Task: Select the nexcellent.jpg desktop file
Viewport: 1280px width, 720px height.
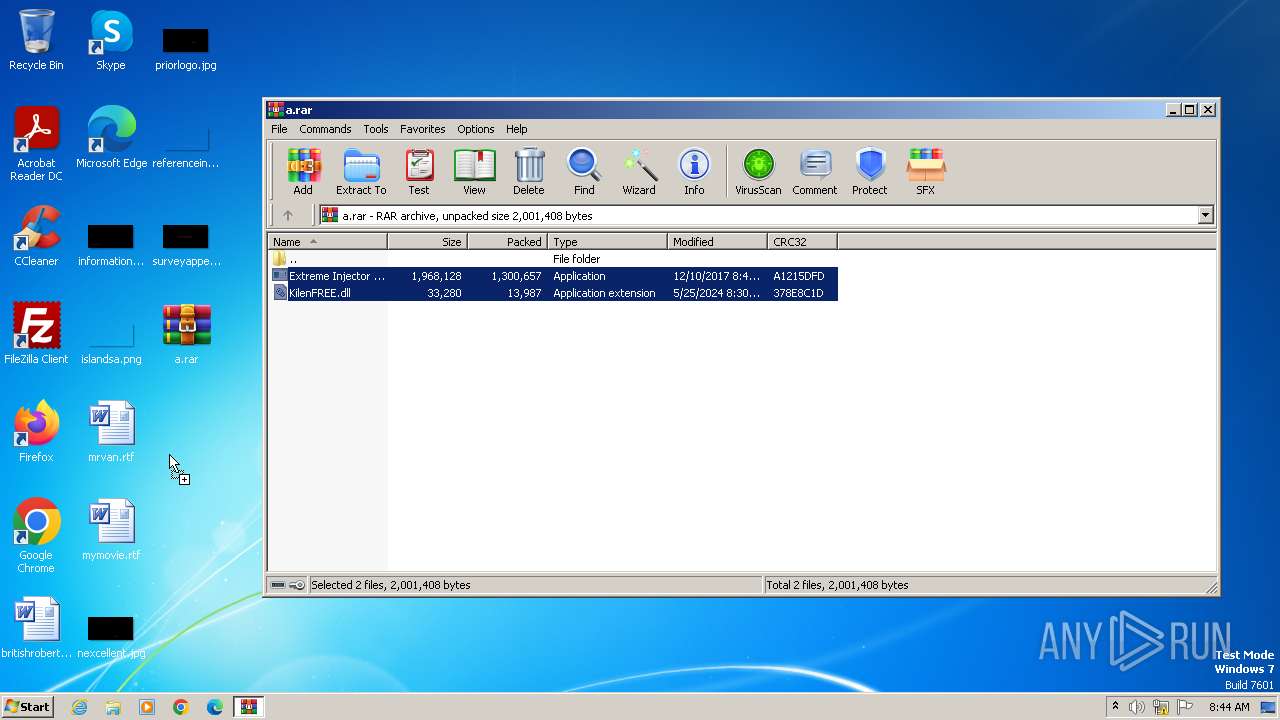Action: 111,635
